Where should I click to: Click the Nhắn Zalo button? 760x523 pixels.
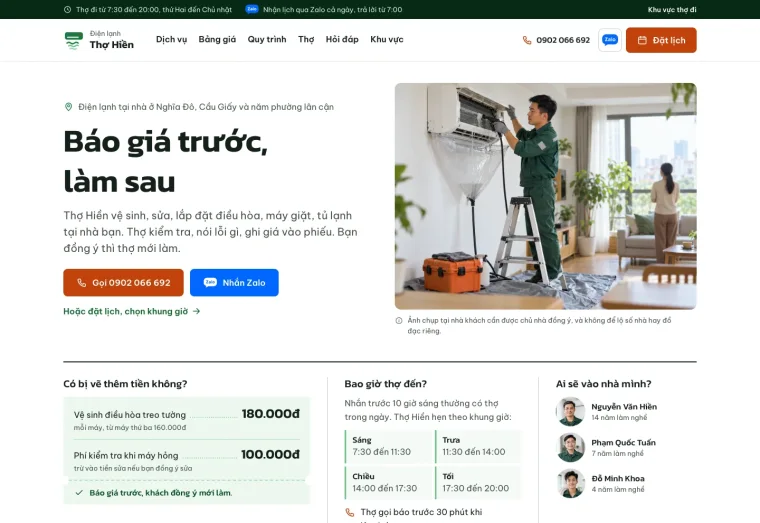click(x=234, y=283)
